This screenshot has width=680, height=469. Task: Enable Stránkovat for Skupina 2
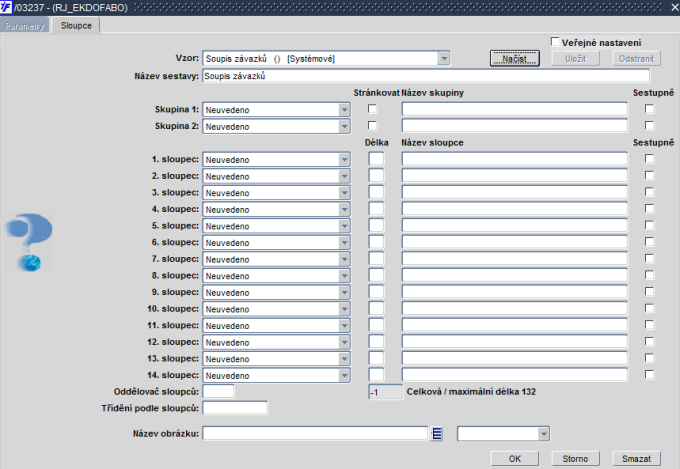tap(372, 125)
